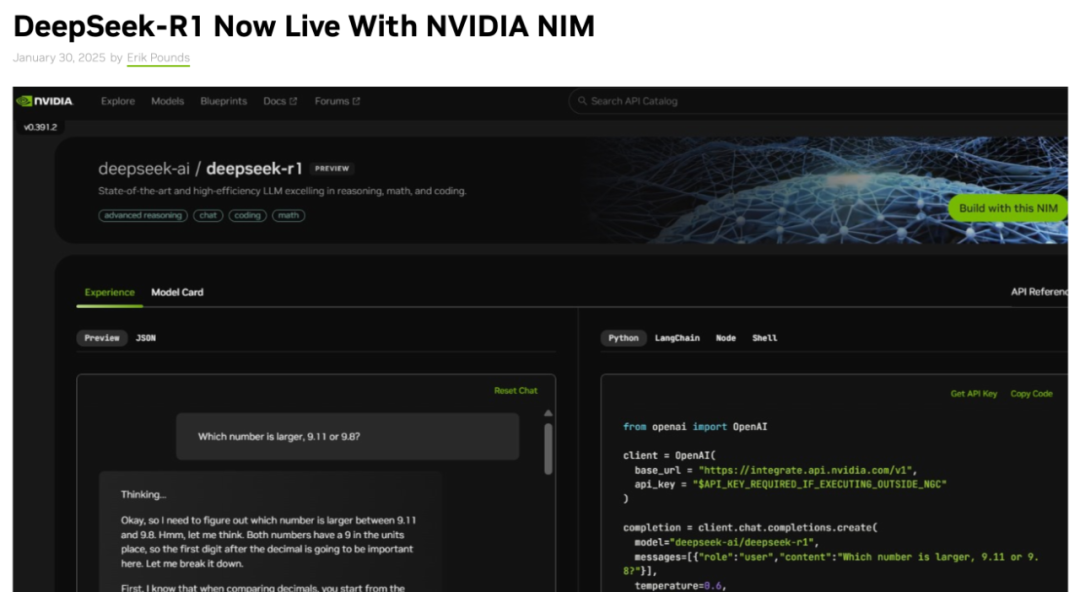1080x592 pixels.
Task: Switch to the Experience tab
Action: (x=110, y=292)
